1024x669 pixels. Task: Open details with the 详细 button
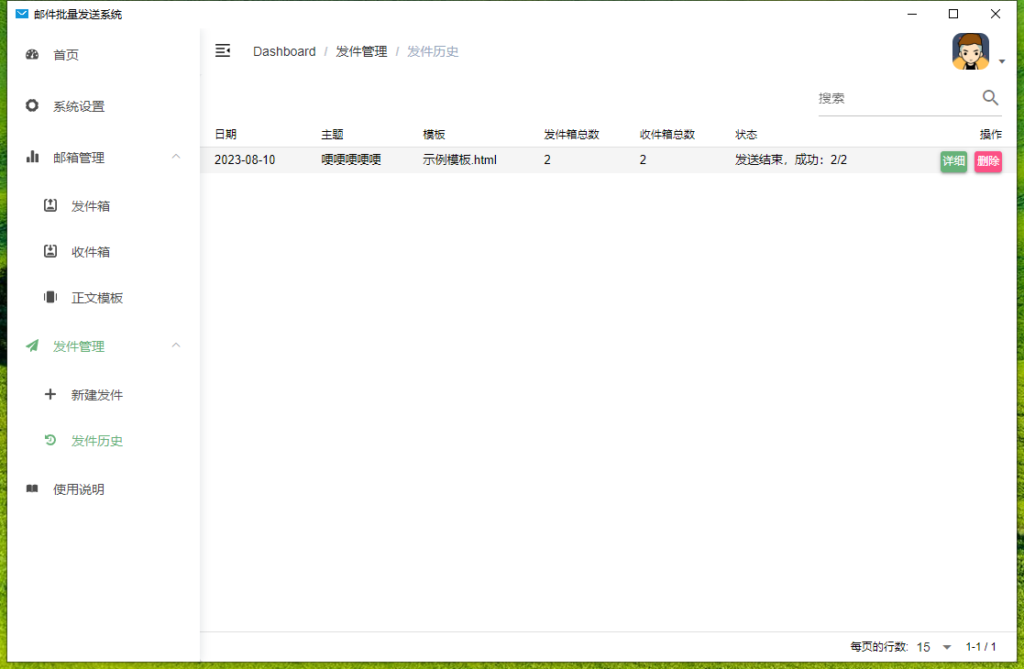click(954, 161)
